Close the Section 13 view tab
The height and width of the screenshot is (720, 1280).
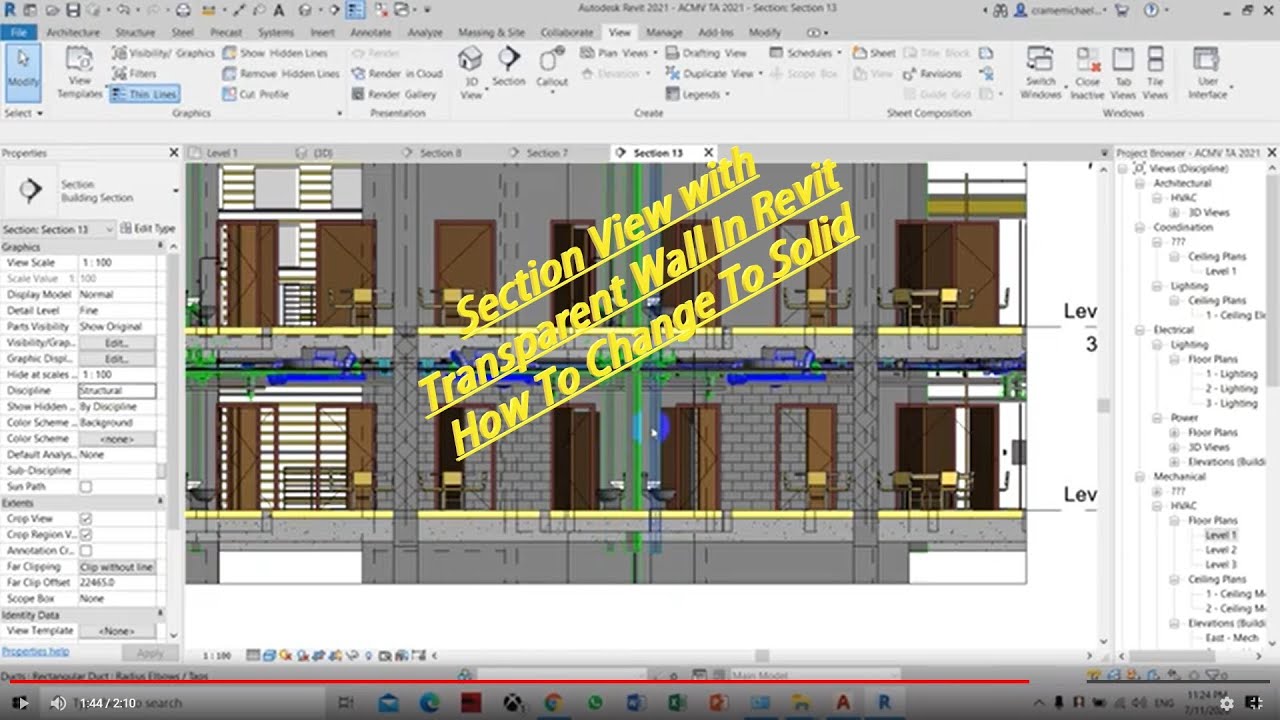click(708, 153)
